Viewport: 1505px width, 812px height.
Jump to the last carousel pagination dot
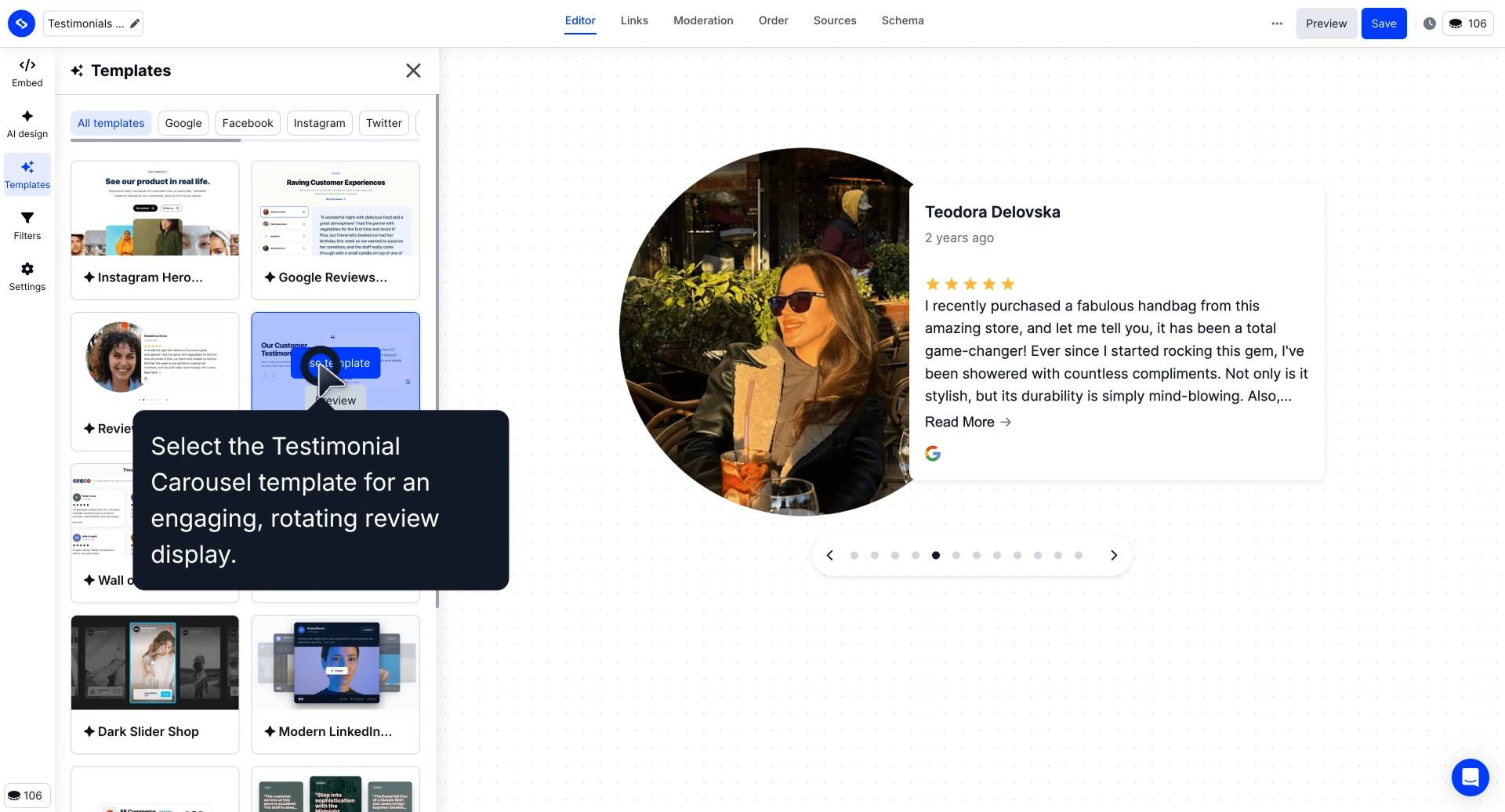click(1079, 555)
